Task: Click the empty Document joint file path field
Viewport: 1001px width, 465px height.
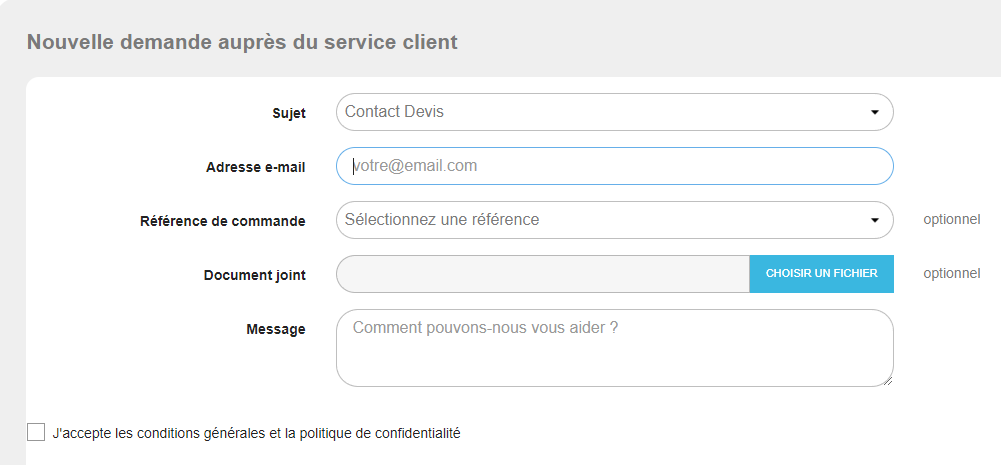Action: click(543, 274)
